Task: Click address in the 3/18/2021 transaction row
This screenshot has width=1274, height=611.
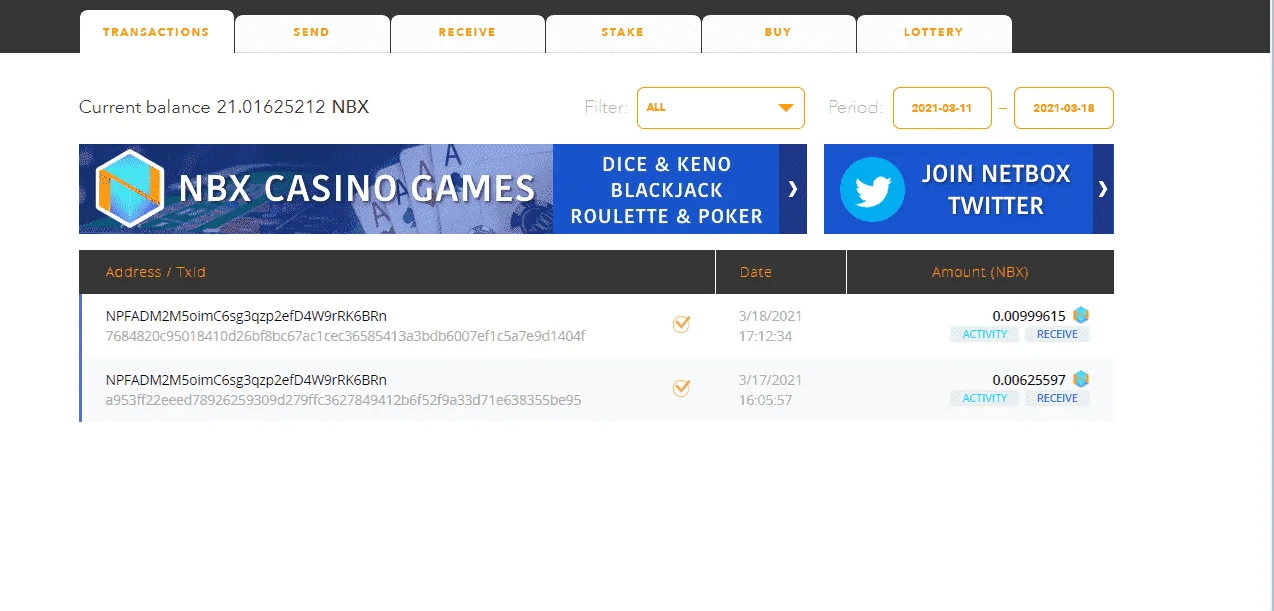Action: [246, 316]
